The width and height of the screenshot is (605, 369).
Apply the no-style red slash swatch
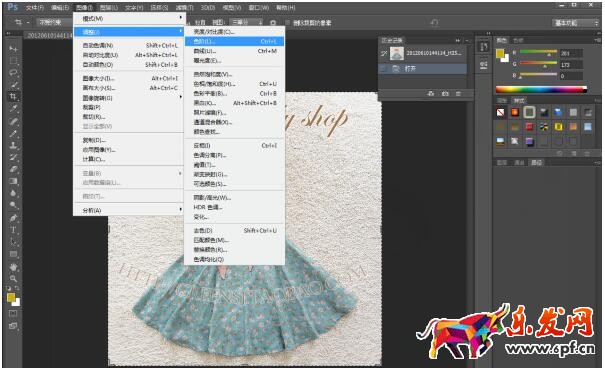[x=500, y=112]
